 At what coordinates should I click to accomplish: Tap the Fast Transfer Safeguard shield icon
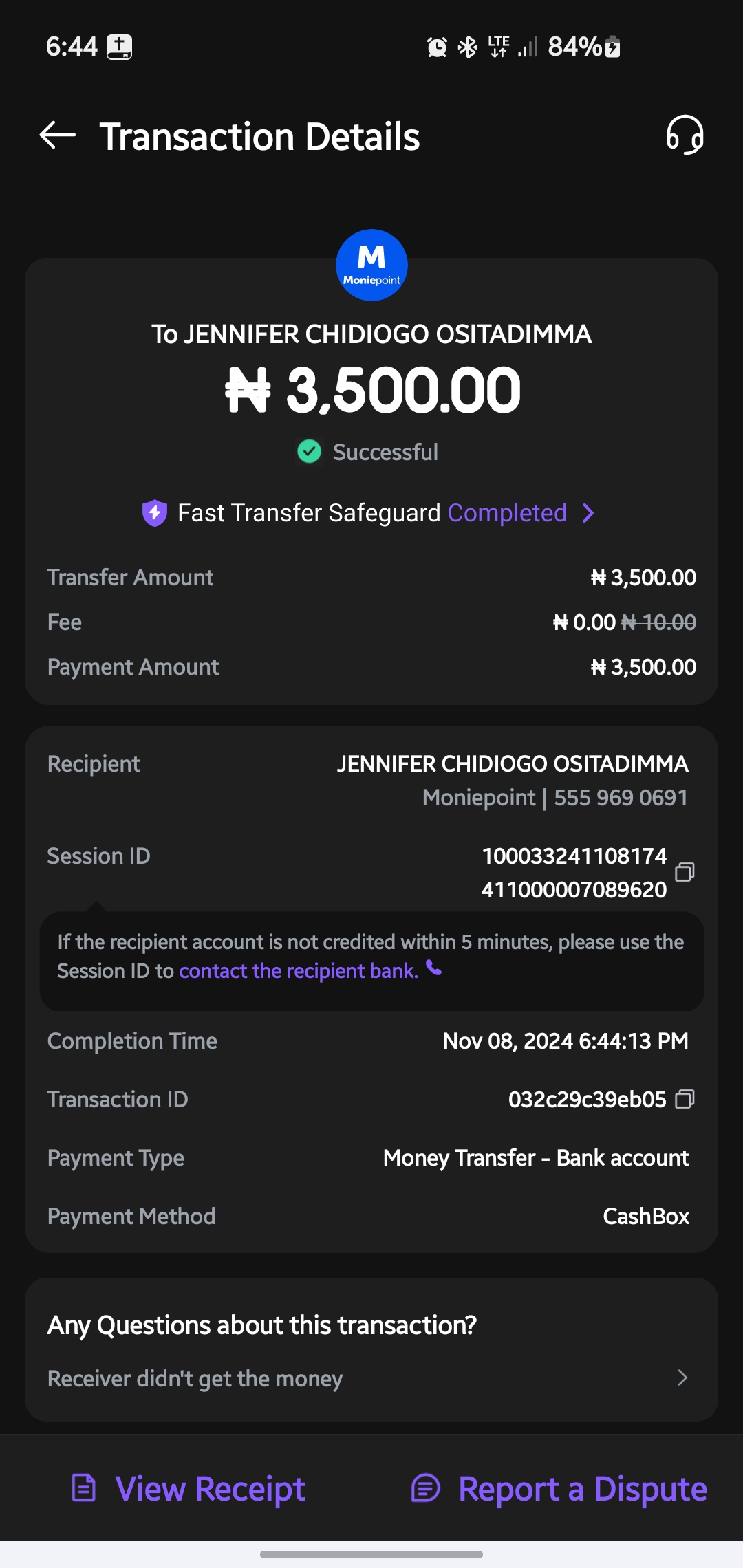[155, 513]
